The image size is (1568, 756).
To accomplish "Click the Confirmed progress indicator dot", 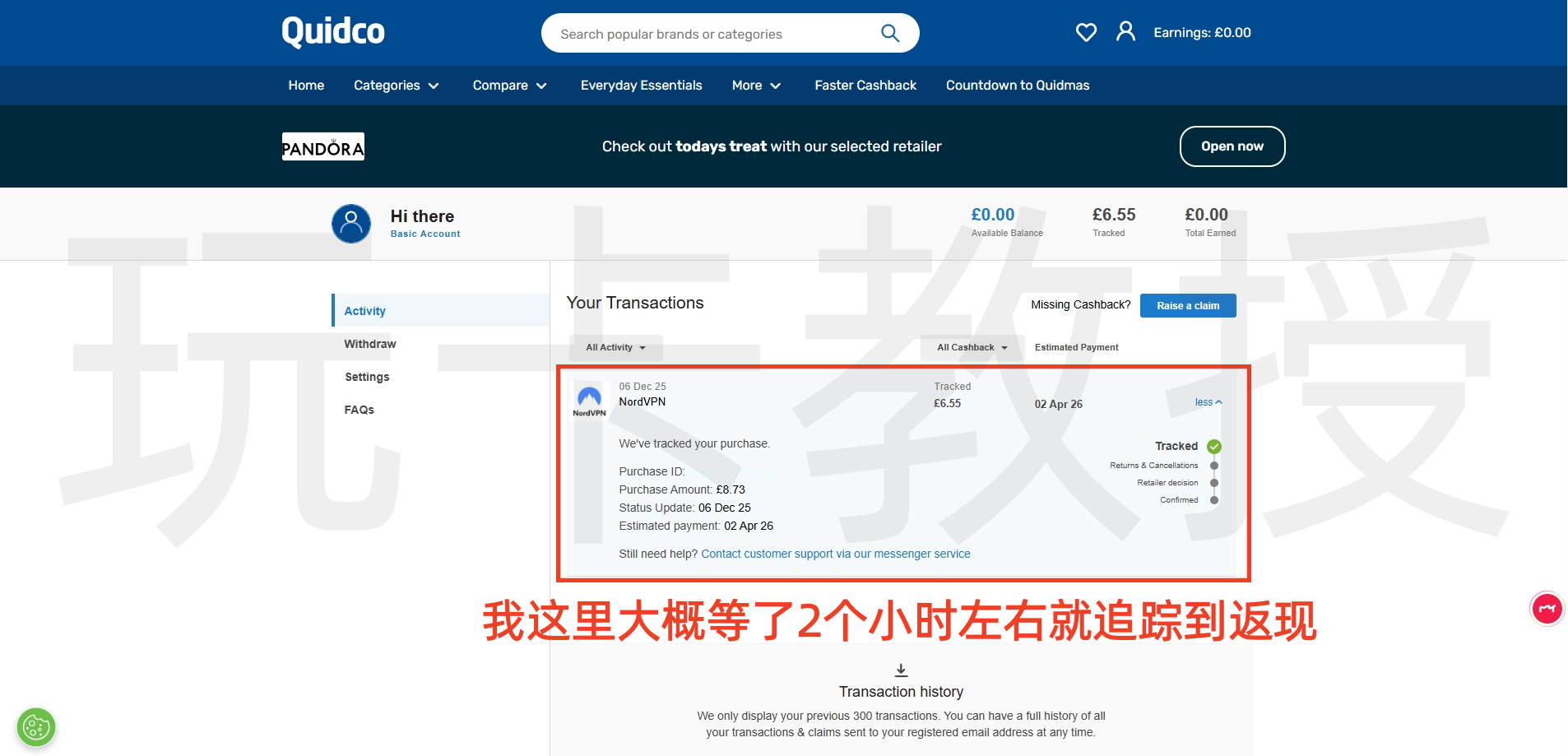I will (x=1213, y=499).
